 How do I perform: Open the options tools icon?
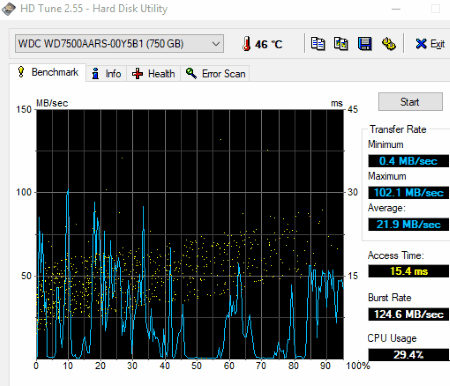[389, 44]
